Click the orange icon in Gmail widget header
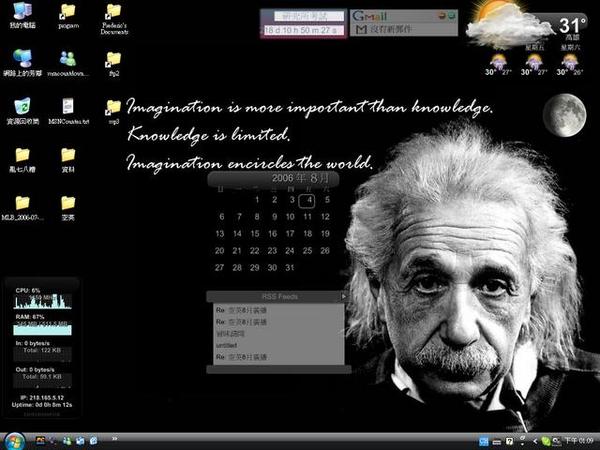 tap(442, 16)
